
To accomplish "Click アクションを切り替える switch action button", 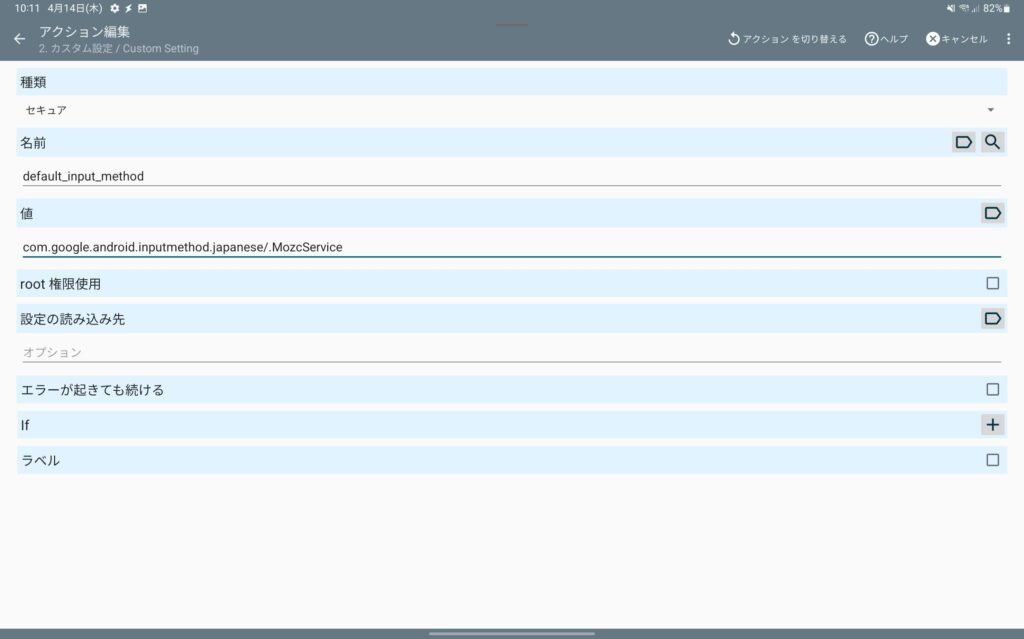I will [x=787, y=39].
